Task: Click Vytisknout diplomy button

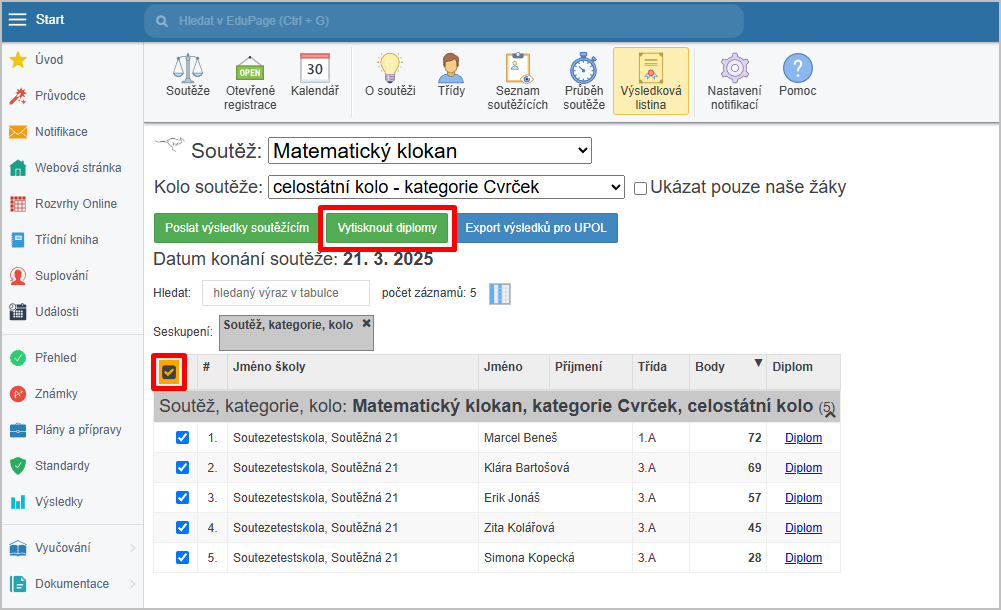Action: (388, 228)
